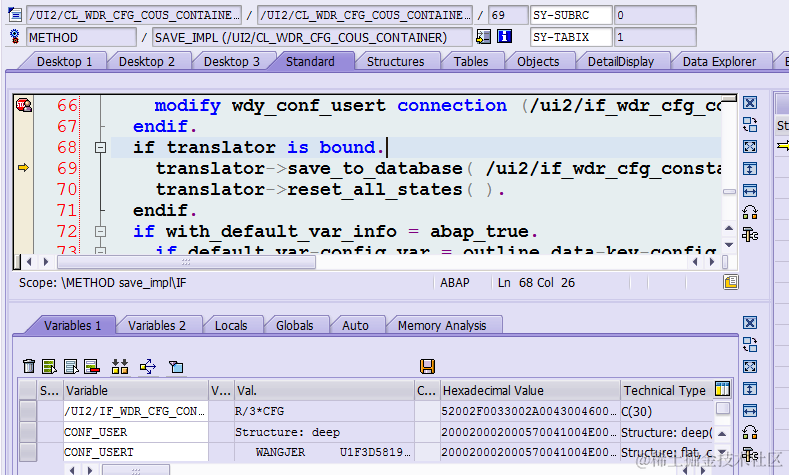Click the R/3*CFG value cell
The height and width of the screenshot is (475, 789).
(324, 411)
